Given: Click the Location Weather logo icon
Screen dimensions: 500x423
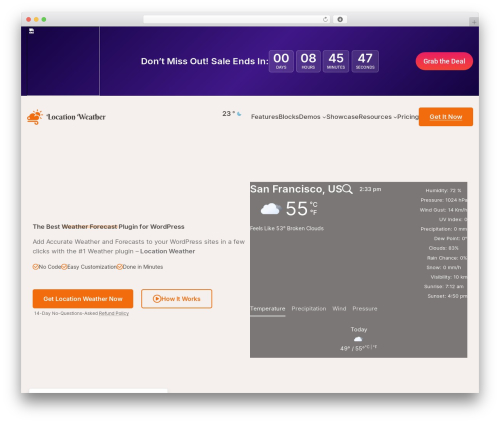Looking at the screenshot, I should pyautogui.click(x=35, y=117).
